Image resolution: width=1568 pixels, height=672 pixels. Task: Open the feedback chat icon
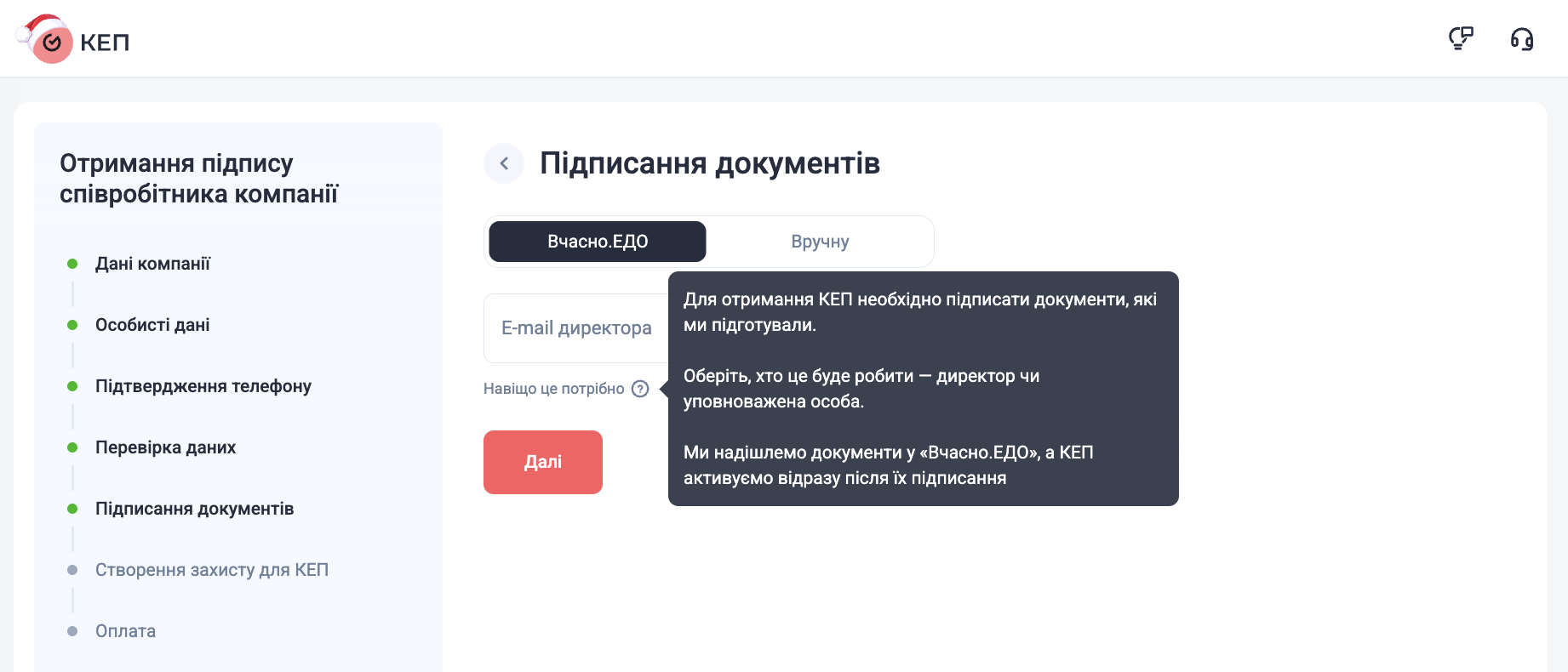[x=1461, y=38]
